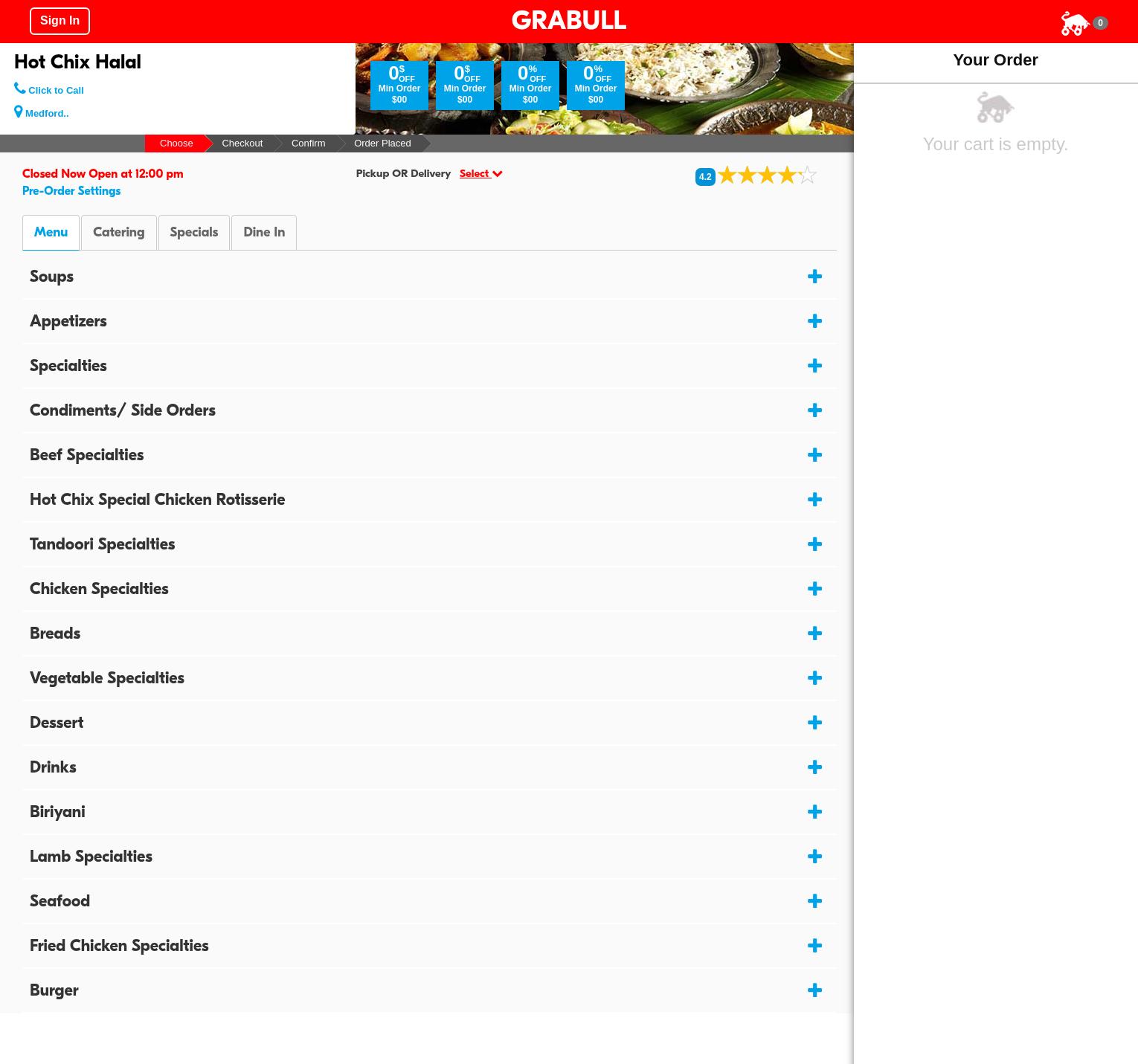Open Pre-Order Settings link
Screen dimensions: 1138x1064
[71, 191]
